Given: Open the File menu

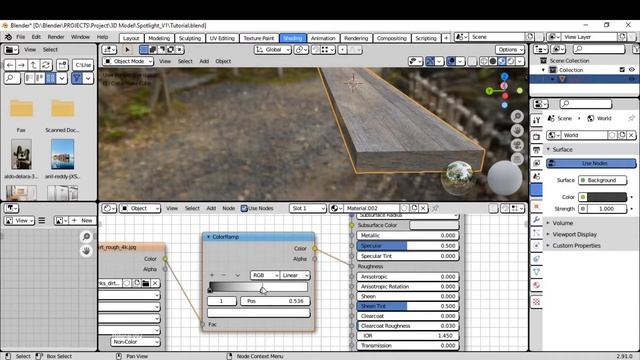Looking at the screenshot, I should pyautogui.click(x=20, y=37).
